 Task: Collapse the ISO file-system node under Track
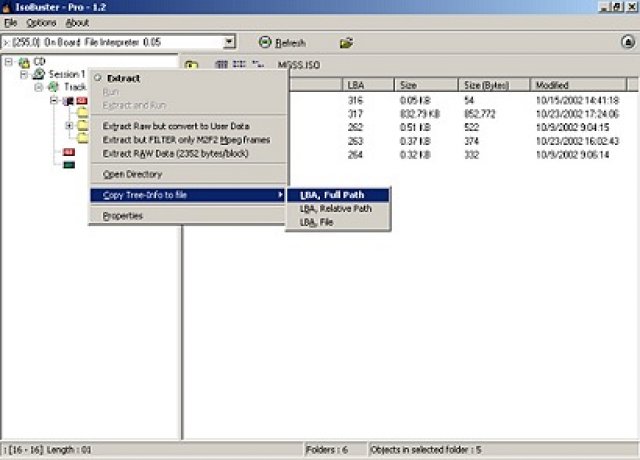[53, 100]
